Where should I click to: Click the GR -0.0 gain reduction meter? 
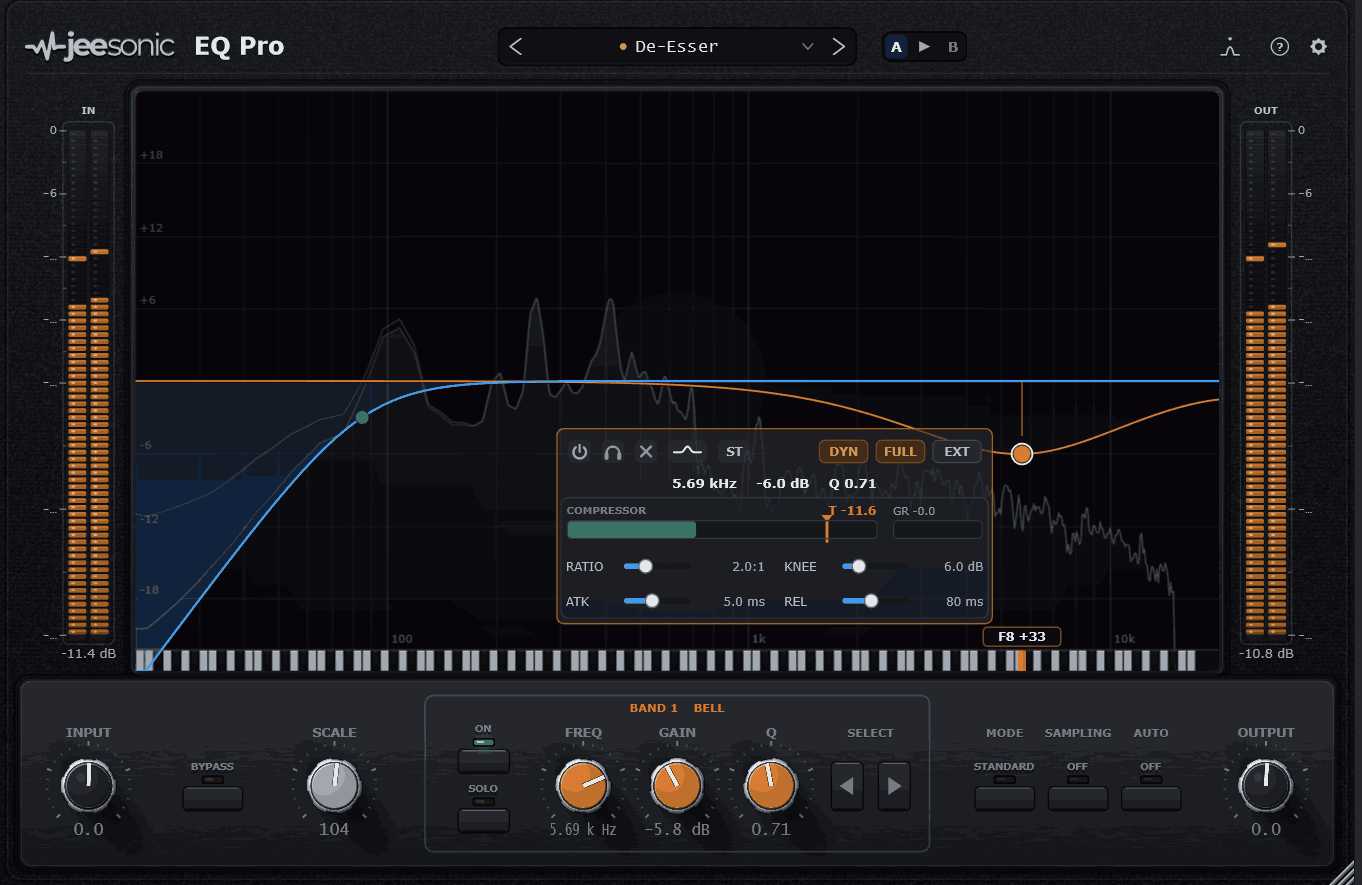click(937, 529)
